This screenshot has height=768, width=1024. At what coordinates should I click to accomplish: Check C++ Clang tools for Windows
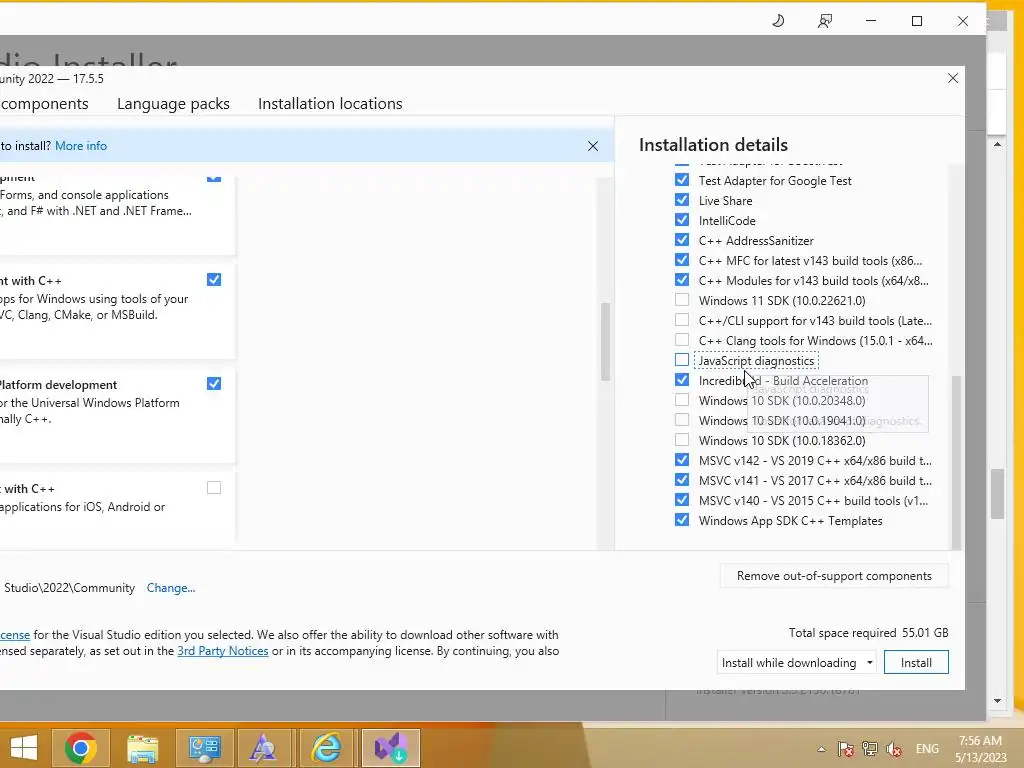click(682, 340)
